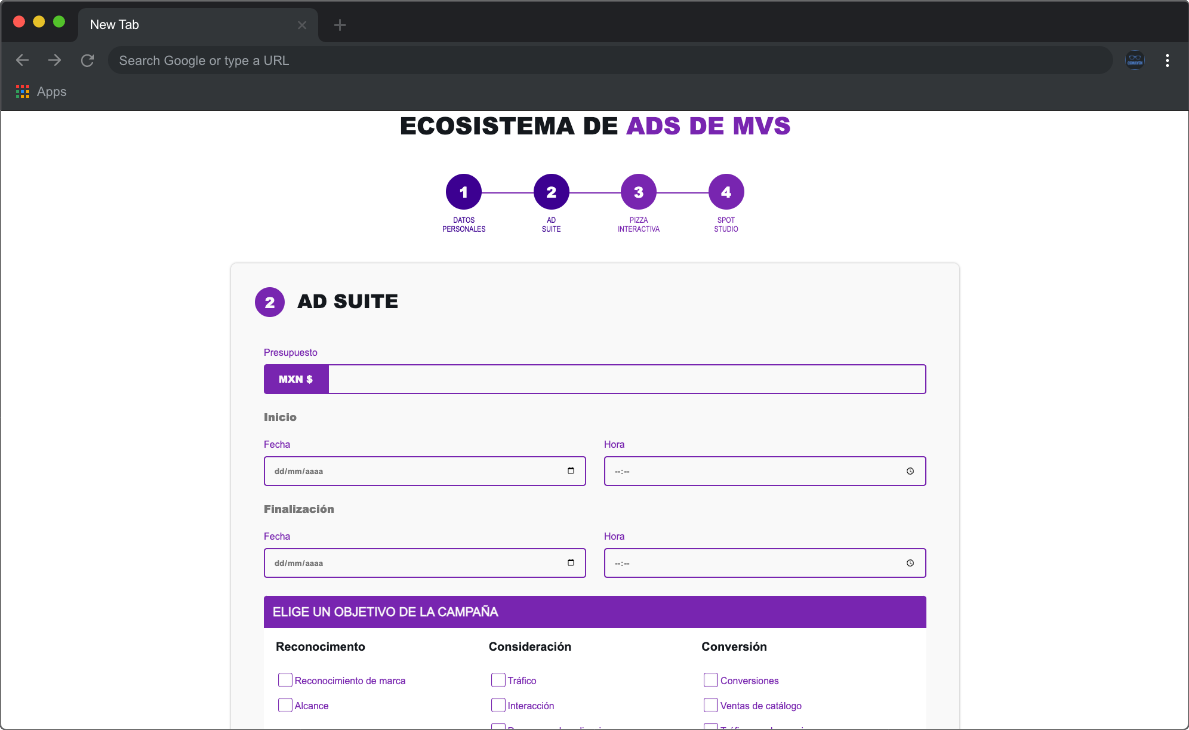Click the Finalización Hora time field

(764, 562)
